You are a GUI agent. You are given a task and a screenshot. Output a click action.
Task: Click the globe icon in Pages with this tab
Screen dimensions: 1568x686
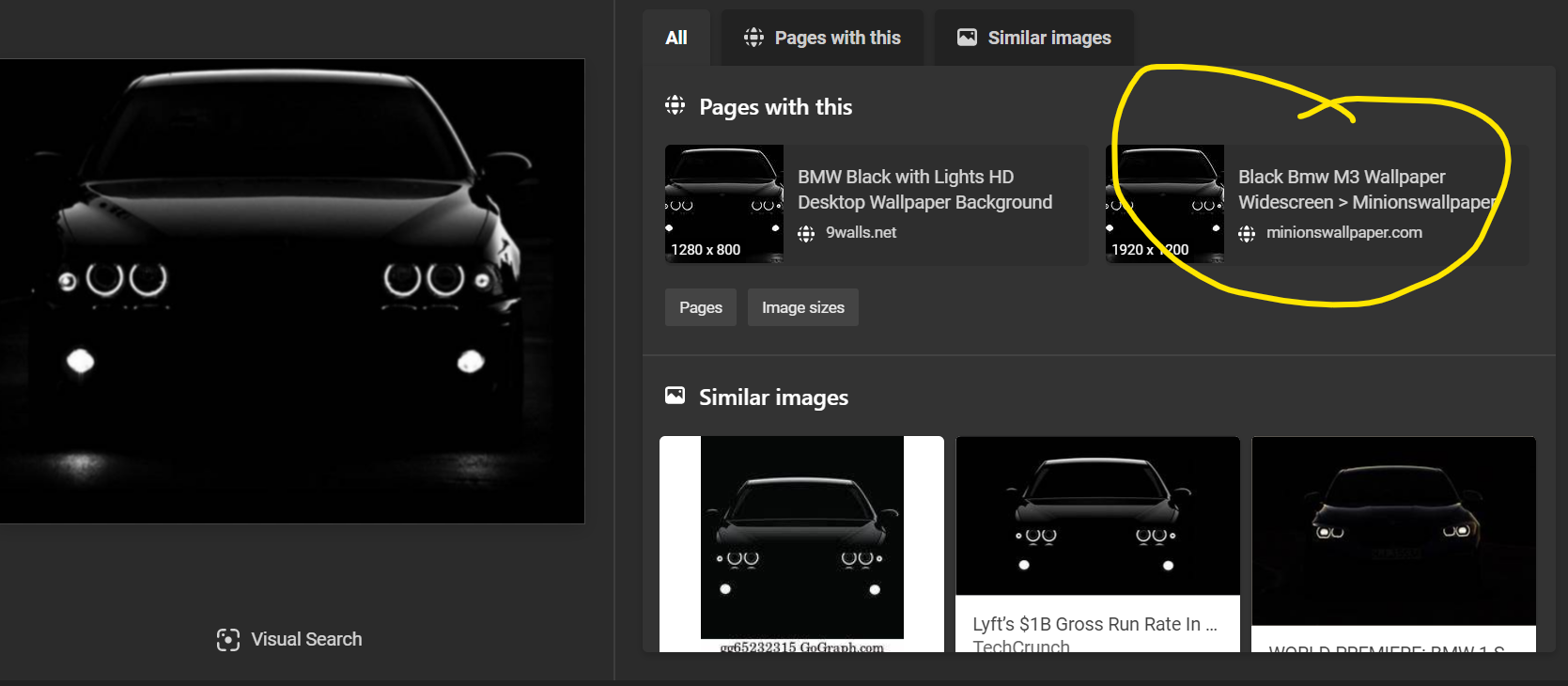pos(753,38)
